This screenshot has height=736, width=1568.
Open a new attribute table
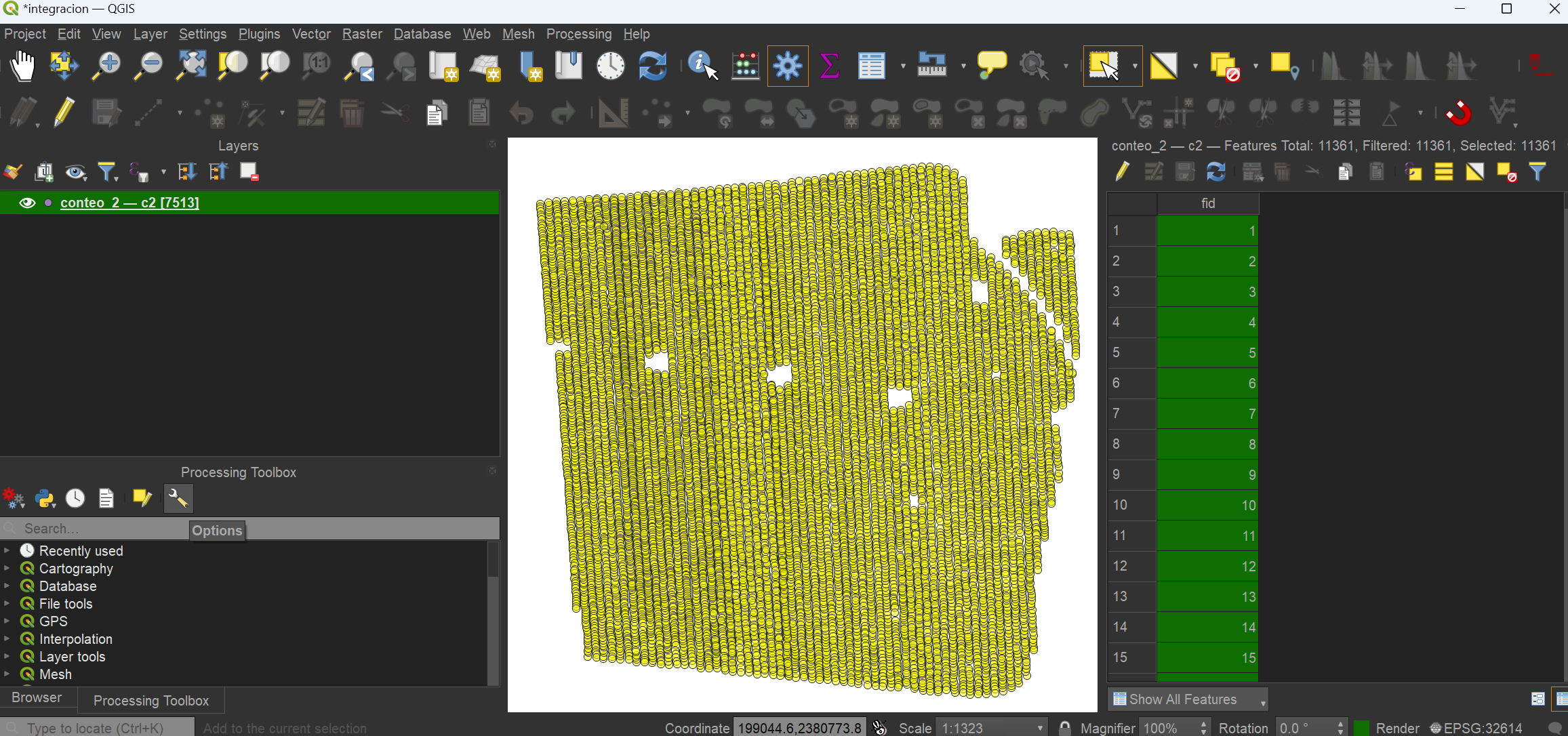point(872,66)
